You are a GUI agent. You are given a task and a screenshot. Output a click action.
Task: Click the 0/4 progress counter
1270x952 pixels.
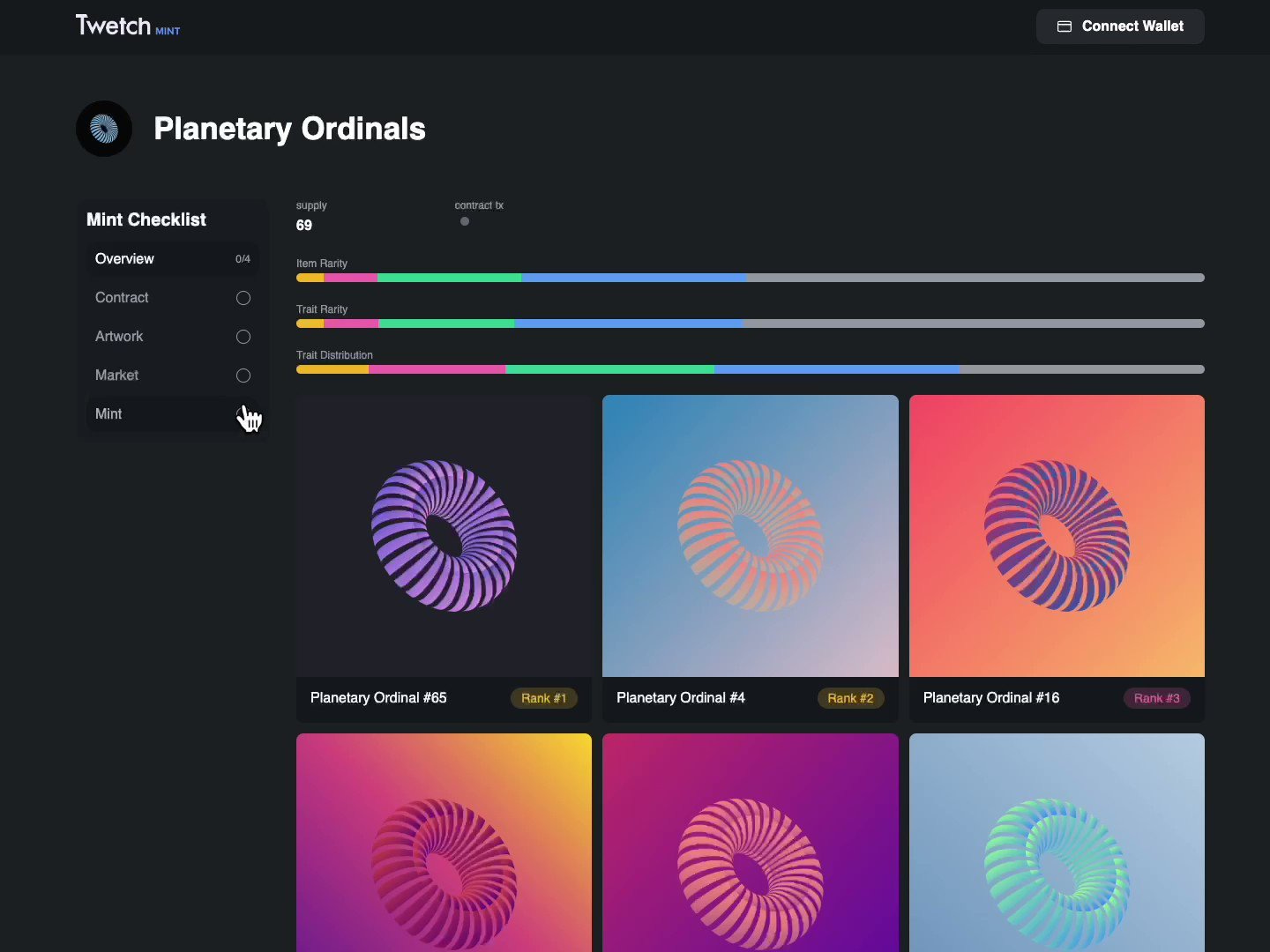click(243, 259)
